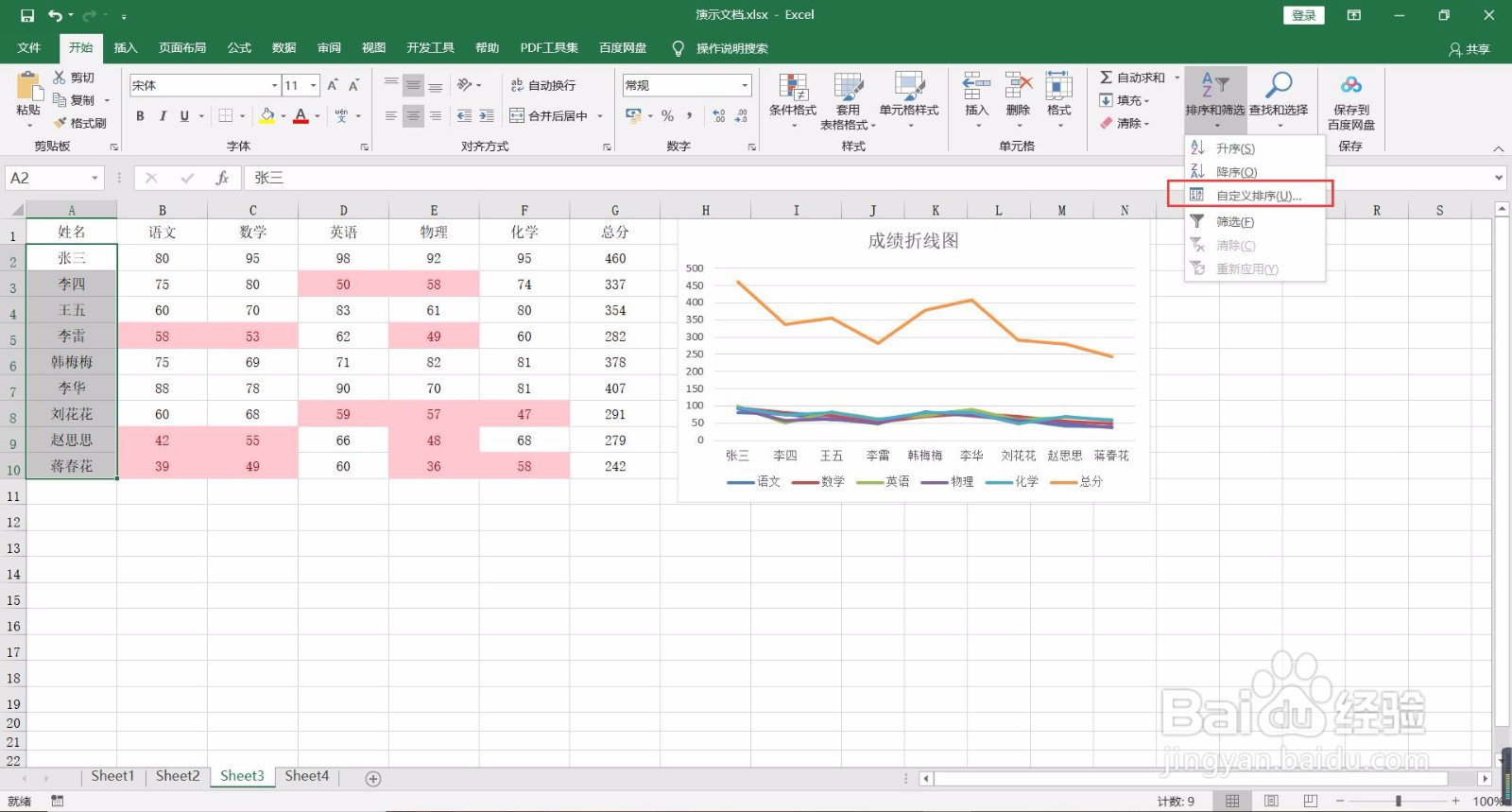Decrease indent in the alignment group
Screen dimensions: 1512x812
pos(464,115)
